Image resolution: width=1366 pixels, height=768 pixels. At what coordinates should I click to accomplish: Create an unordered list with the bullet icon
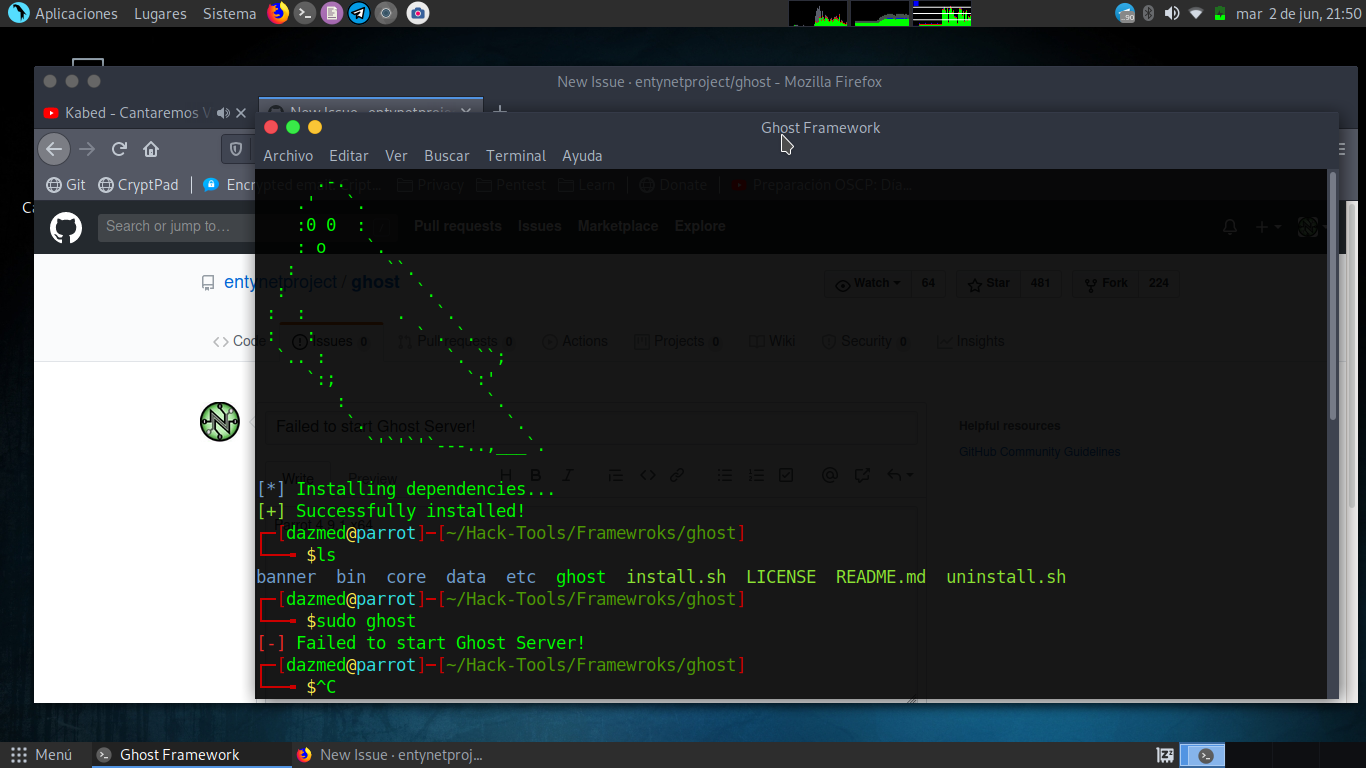click(725, 474)
